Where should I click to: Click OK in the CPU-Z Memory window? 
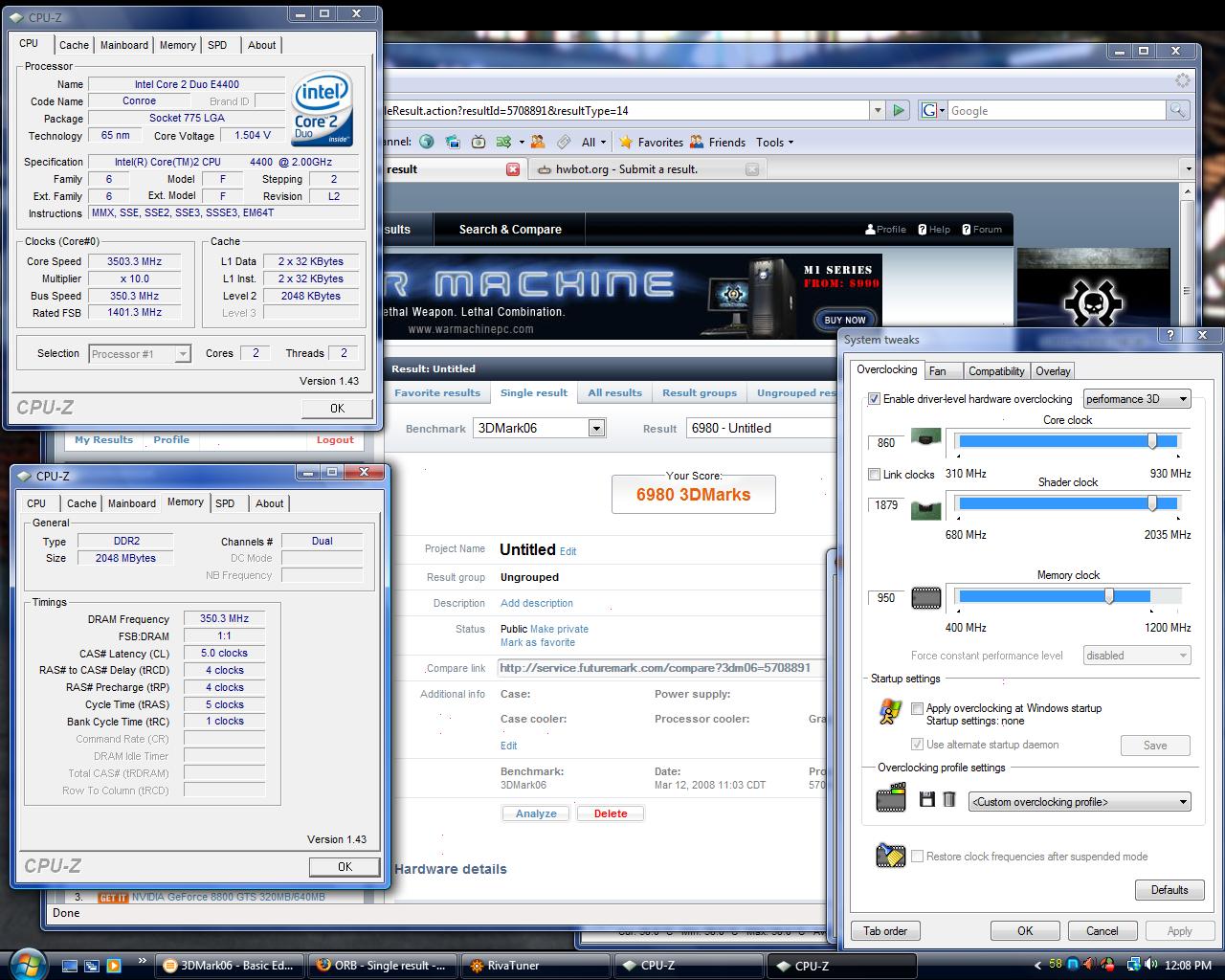[345, 867]
